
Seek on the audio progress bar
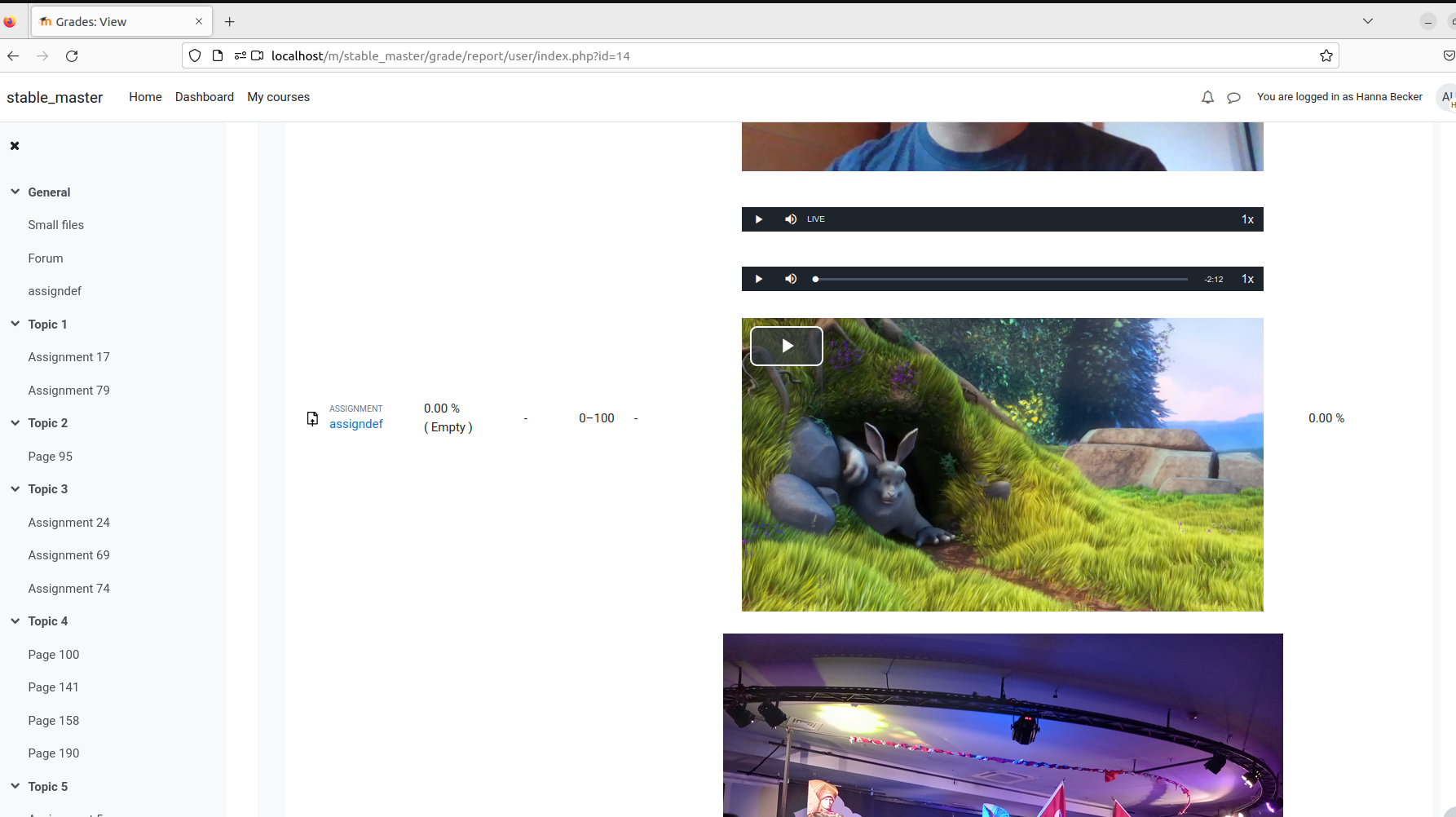tap(1000, 279)
